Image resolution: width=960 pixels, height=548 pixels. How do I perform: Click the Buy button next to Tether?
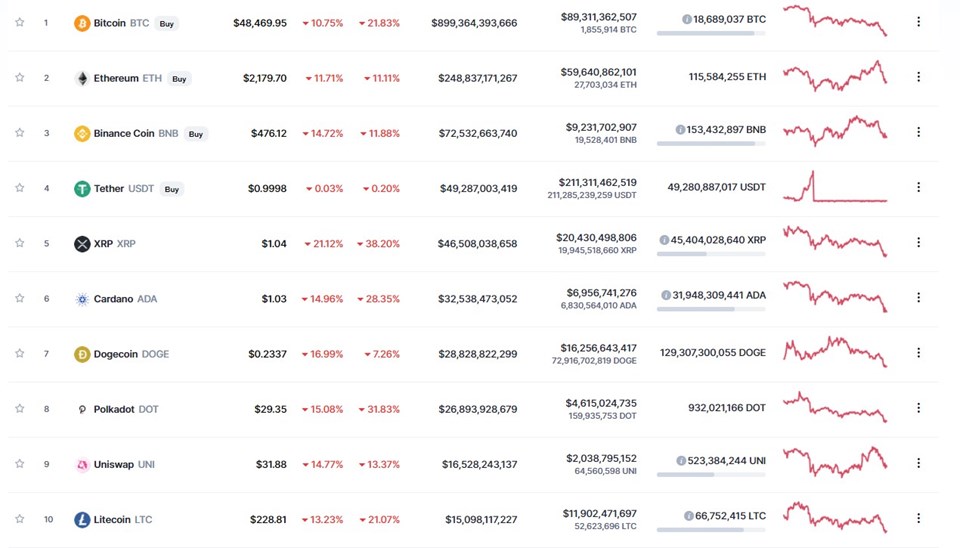(x=171, y=189)
